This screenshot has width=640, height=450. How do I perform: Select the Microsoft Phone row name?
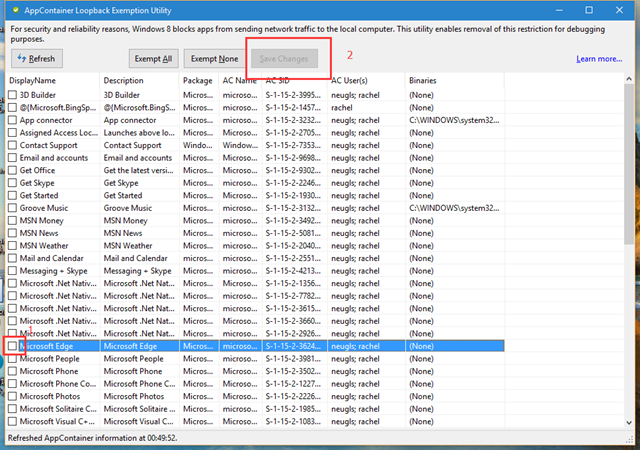tap(49, 371)
